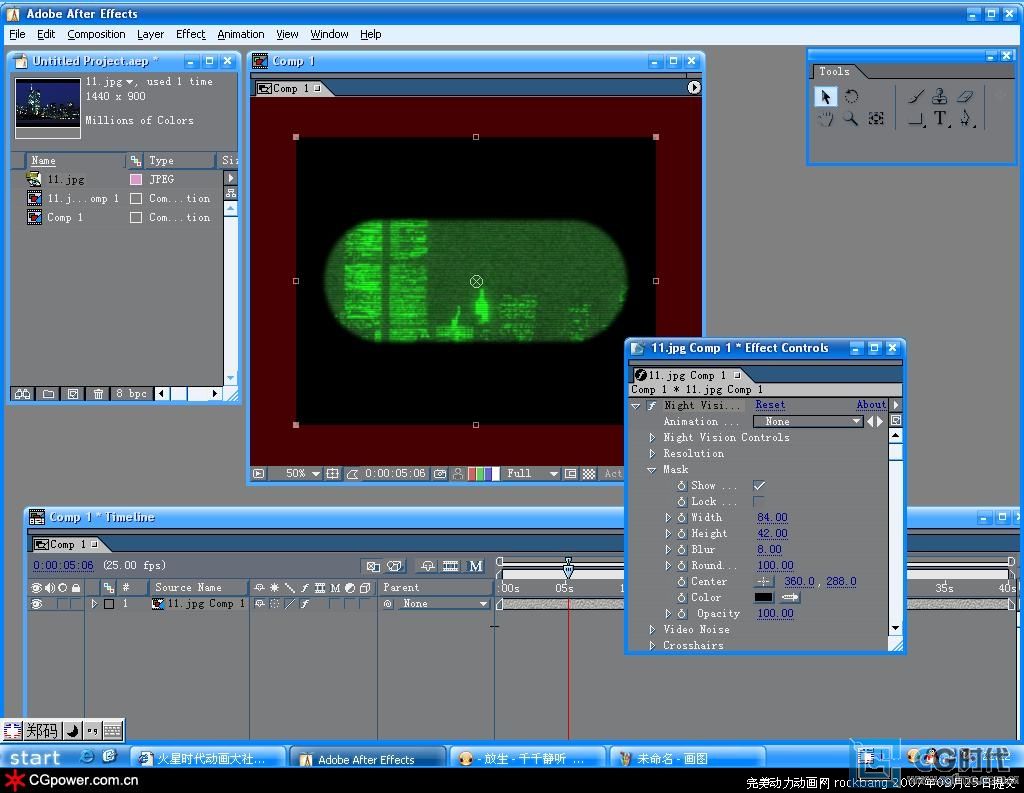Open the 50% magnification dropdown
The image size is (1024, 793).
tap(302, 474)
